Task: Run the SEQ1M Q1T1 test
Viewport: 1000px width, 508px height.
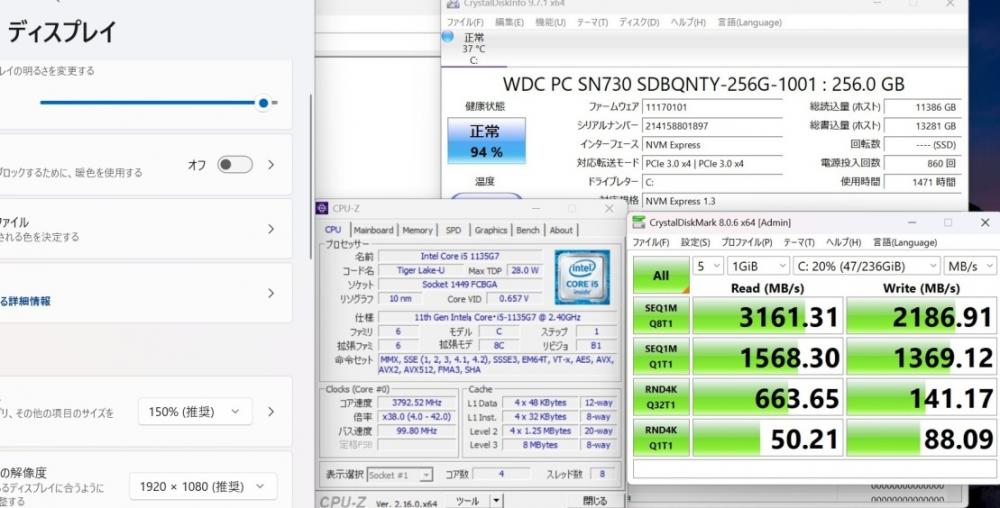Action: pyautogui.click(x=661, y=356)
